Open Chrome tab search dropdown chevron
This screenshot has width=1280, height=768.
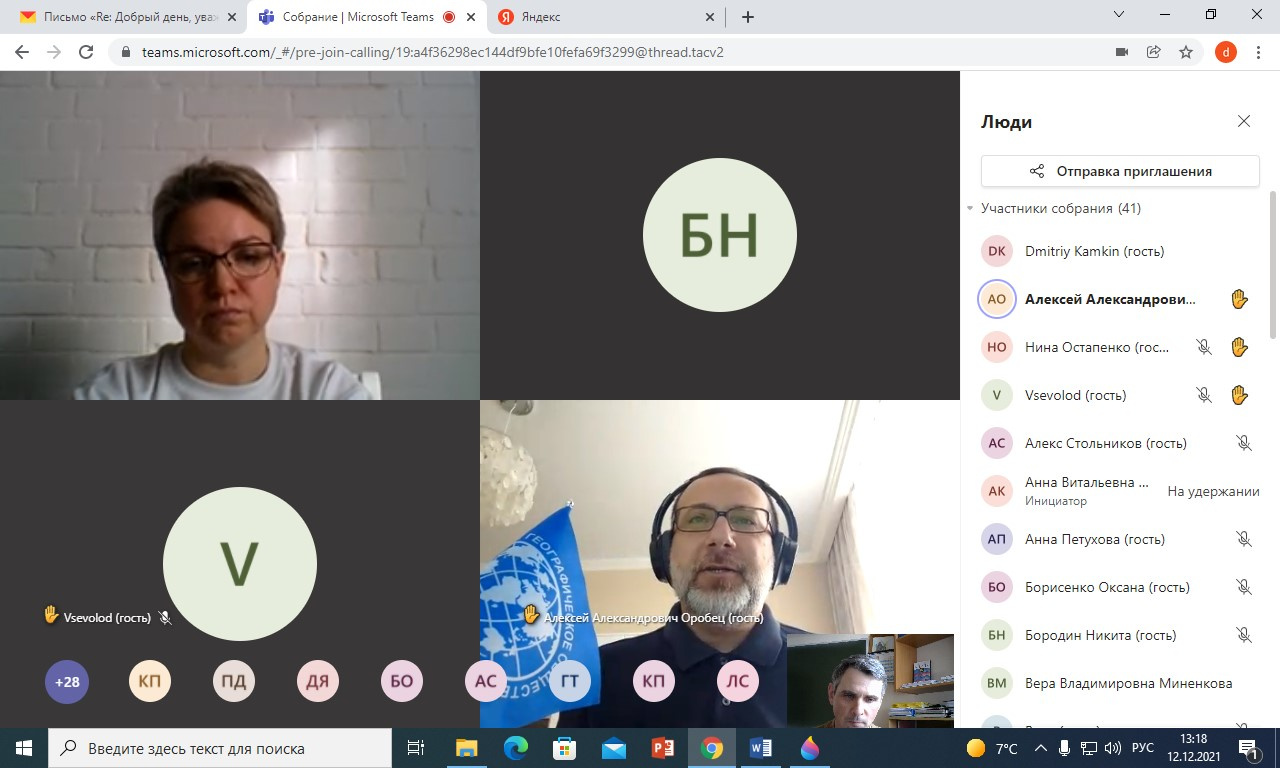click(x=1119, y=15)
